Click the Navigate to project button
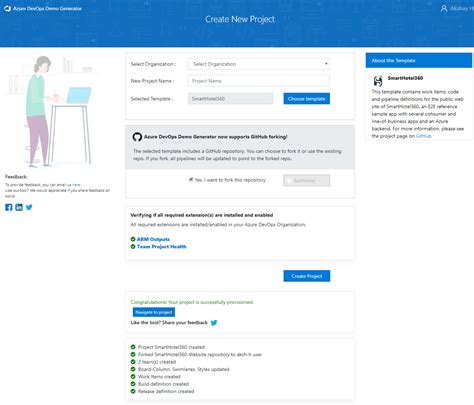The height and width of the screenshot is (405, 474). tap(154, 312)
